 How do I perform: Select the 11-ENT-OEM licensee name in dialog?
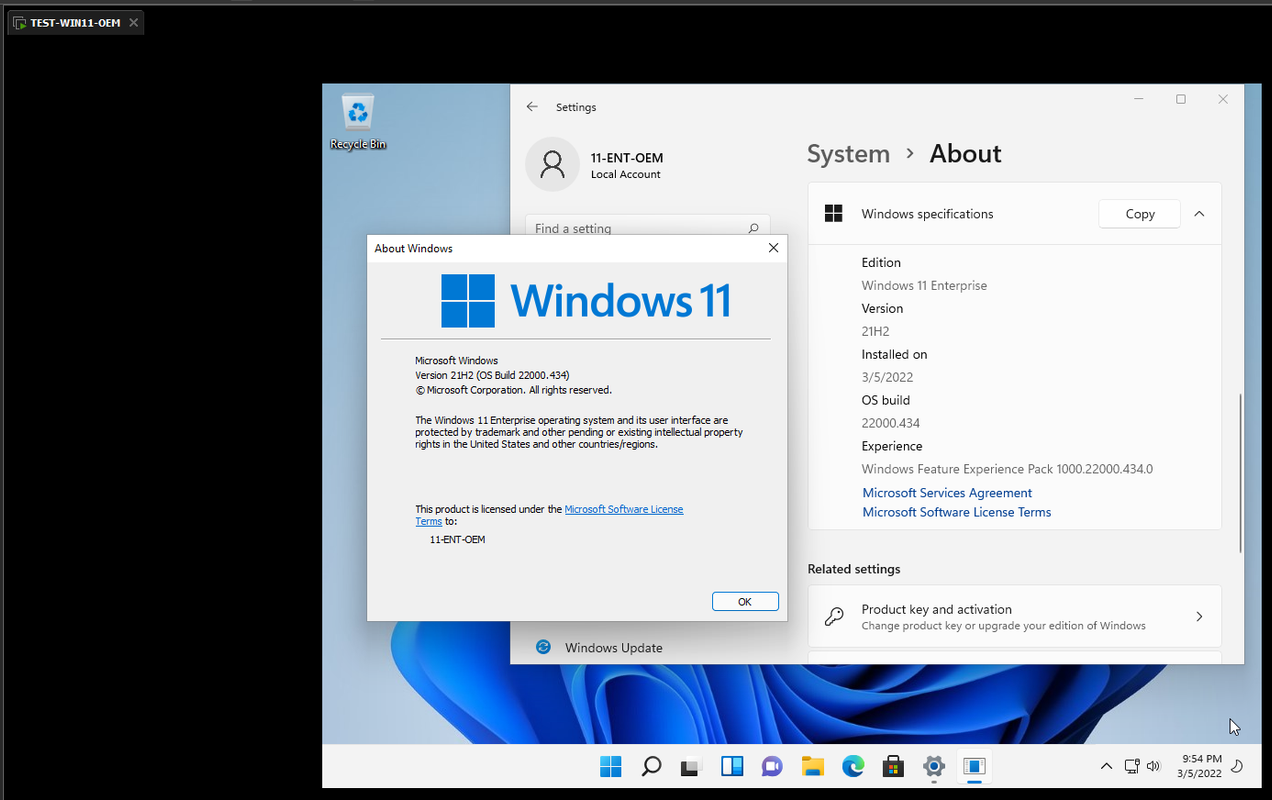click(457, 539)
